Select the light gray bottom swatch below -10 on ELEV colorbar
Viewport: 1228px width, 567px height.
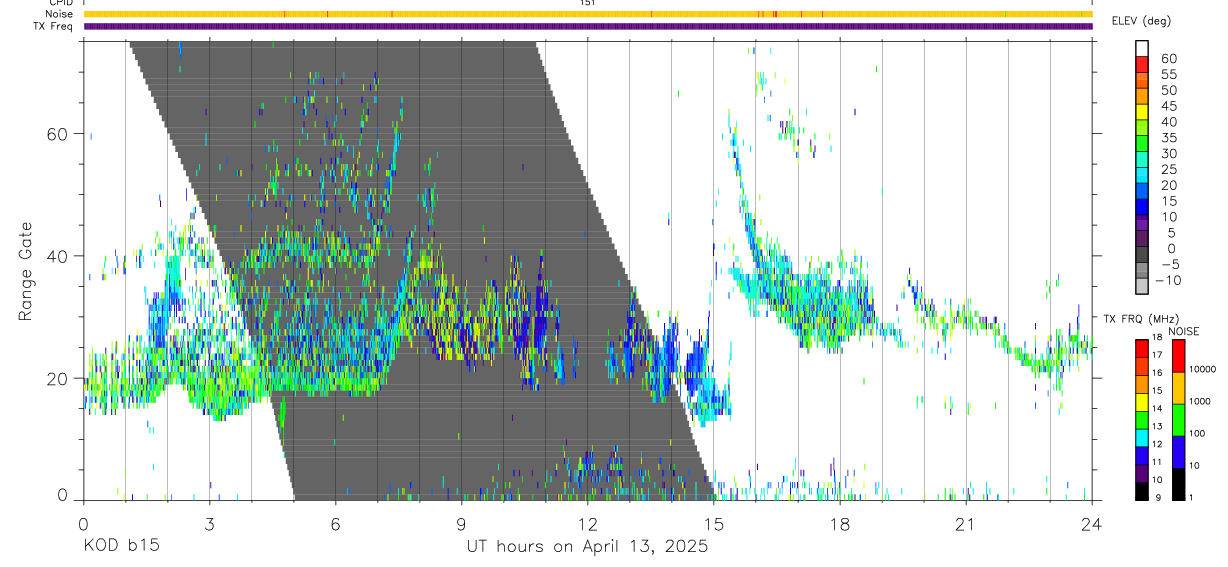[x=1142, y=286]
